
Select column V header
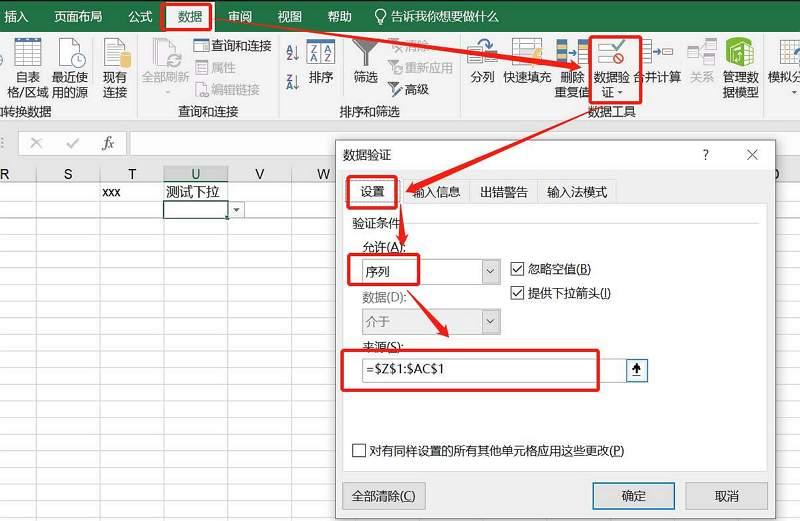259,174
